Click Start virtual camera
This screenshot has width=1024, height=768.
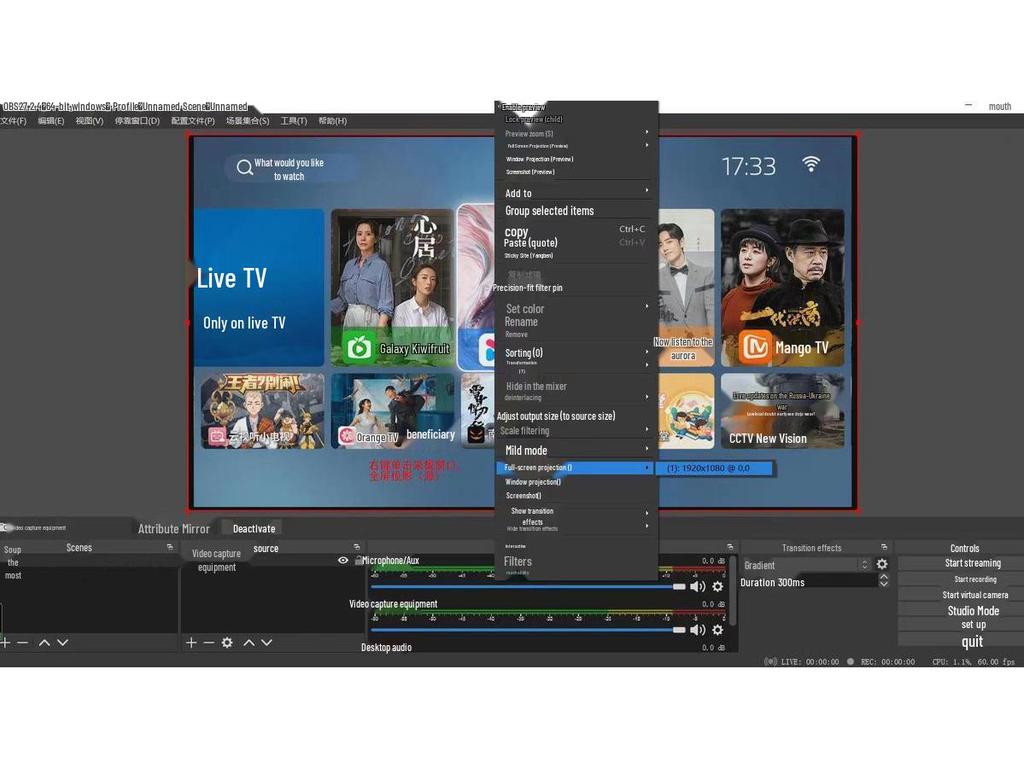point(975,595)
